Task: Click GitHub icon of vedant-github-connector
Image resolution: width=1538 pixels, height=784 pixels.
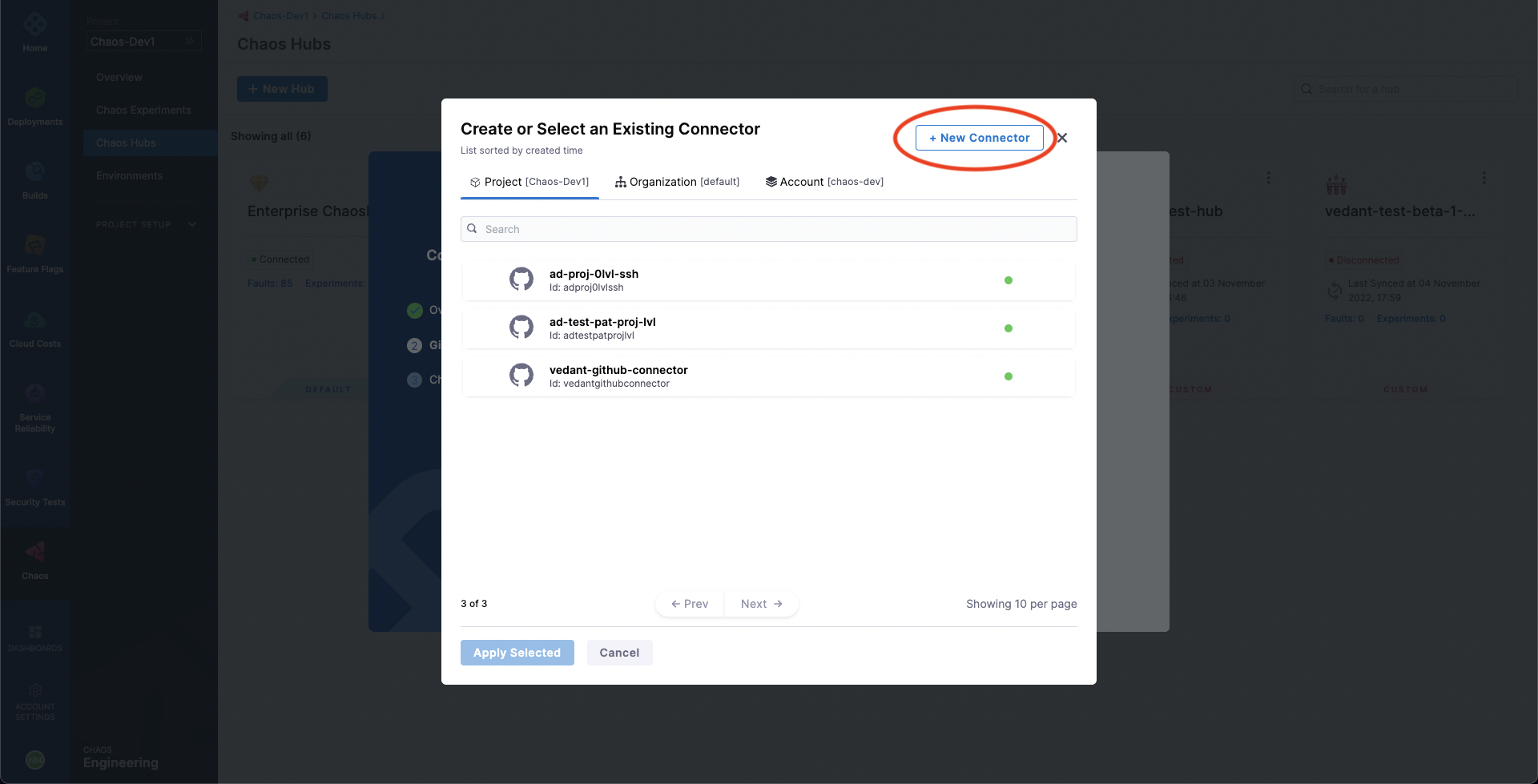Action: point(521,376)
